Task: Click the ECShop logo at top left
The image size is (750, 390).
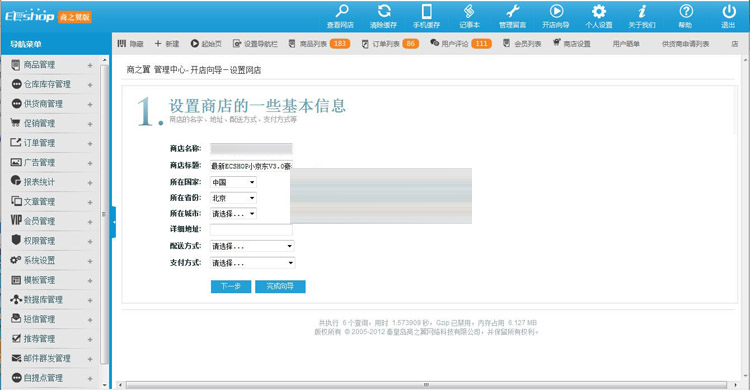Action: [x=48, y=16]
